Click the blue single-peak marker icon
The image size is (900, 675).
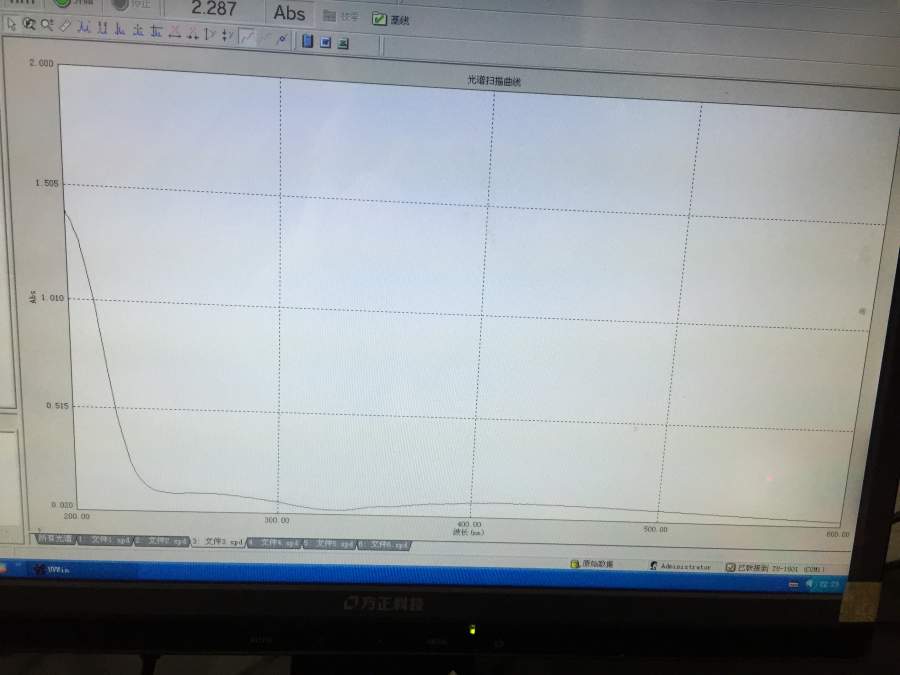pyautogui.click(x=120, y=29)
